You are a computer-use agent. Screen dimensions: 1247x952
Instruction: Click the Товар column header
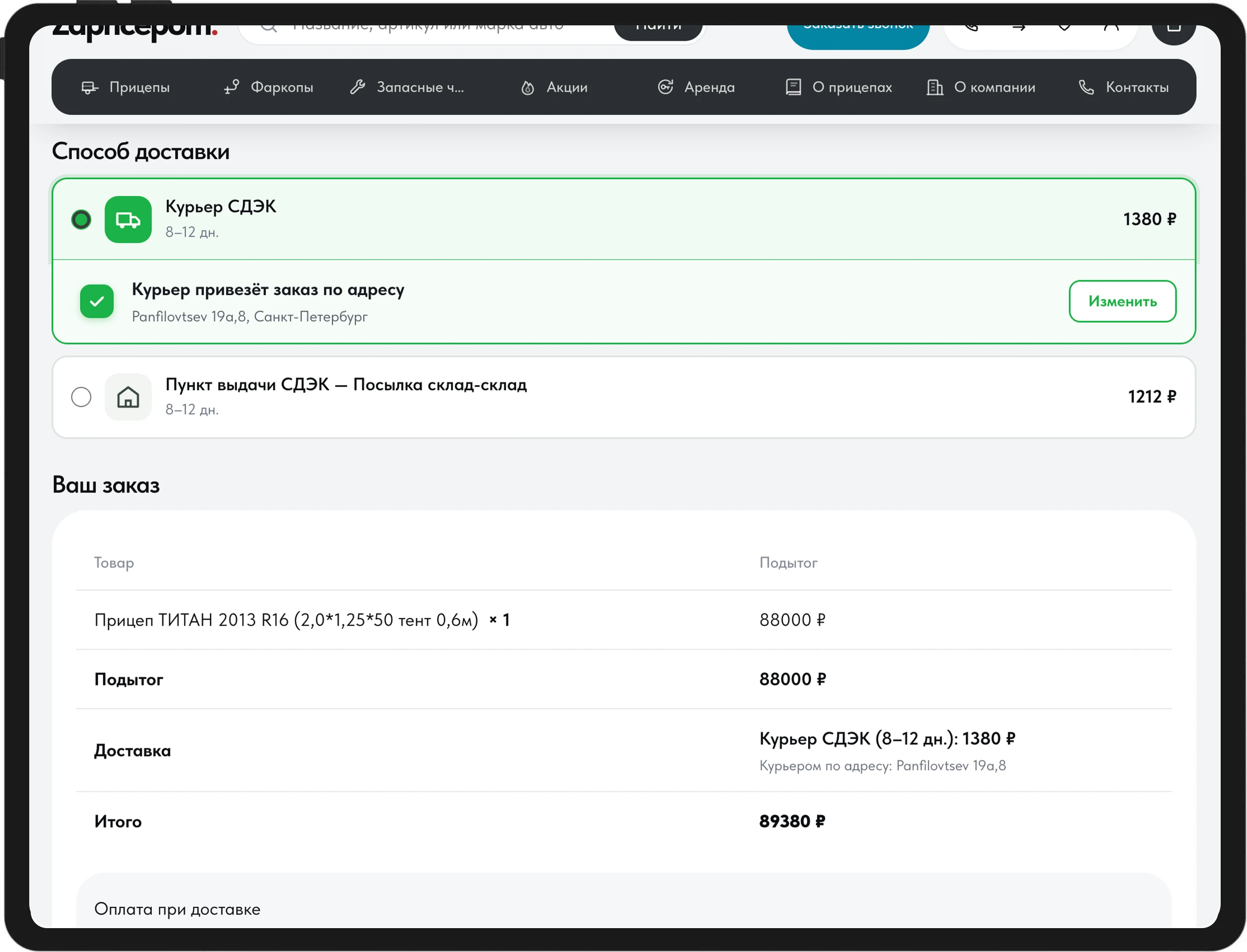[114, 563]
